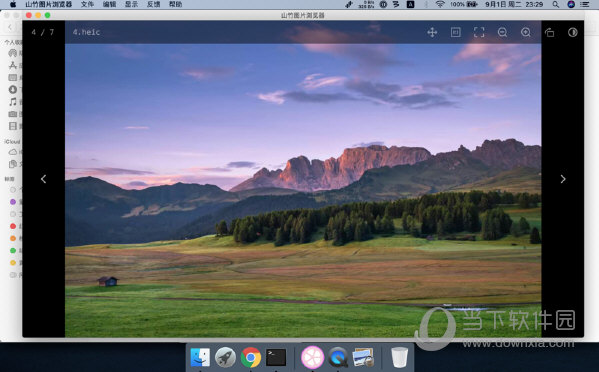Open the Trash in the Dock
The height and width of the screenshot is (372, 599).
click(399, 357)
